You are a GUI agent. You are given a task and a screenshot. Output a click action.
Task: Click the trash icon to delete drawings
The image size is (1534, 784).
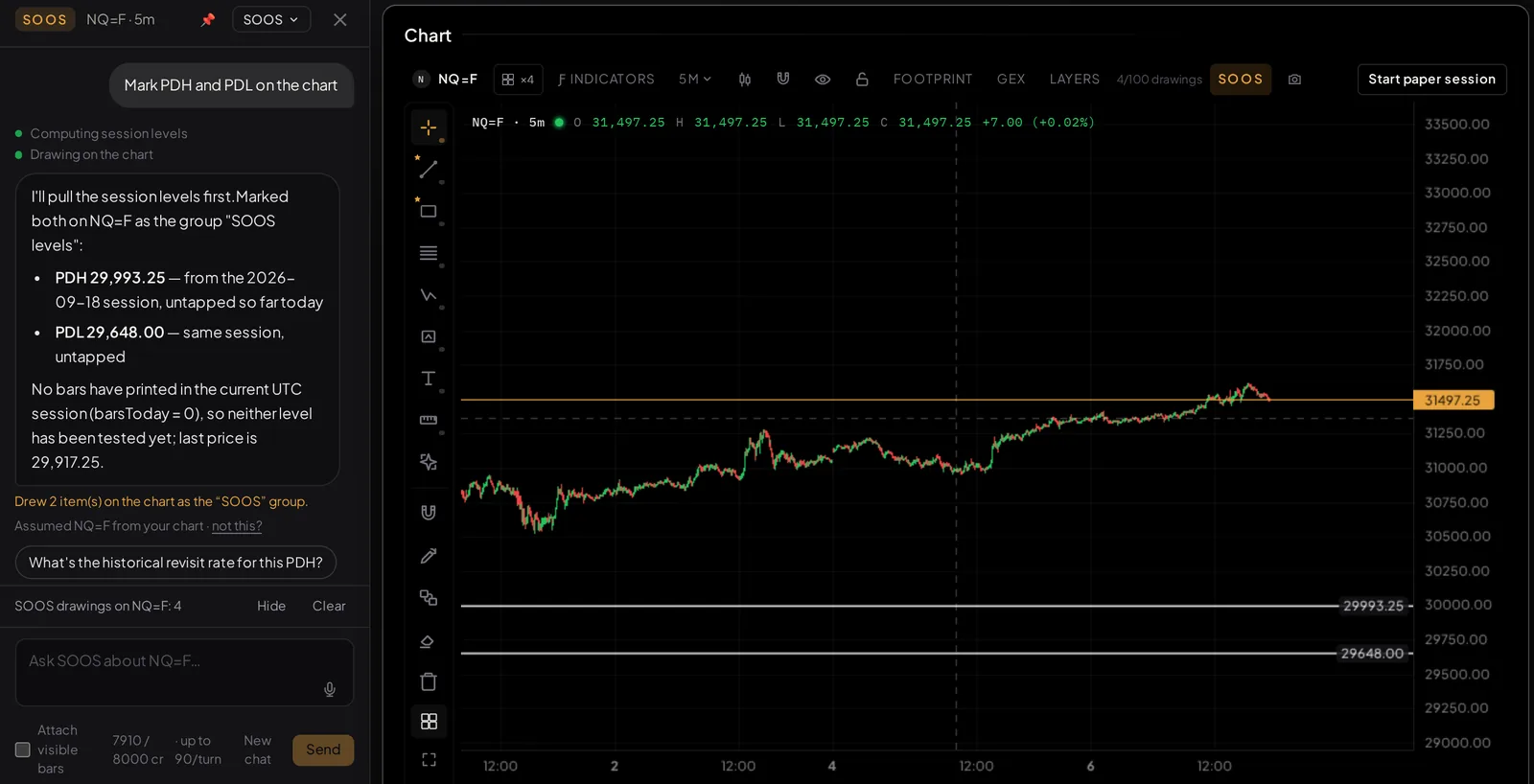429,681
